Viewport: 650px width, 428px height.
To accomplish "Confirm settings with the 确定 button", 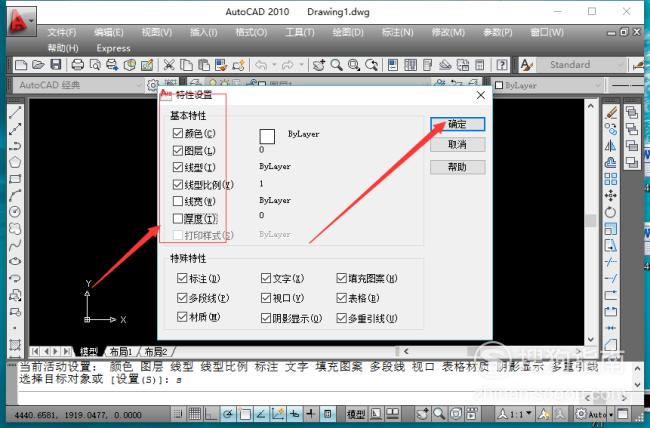I will [x=458, y=124].
